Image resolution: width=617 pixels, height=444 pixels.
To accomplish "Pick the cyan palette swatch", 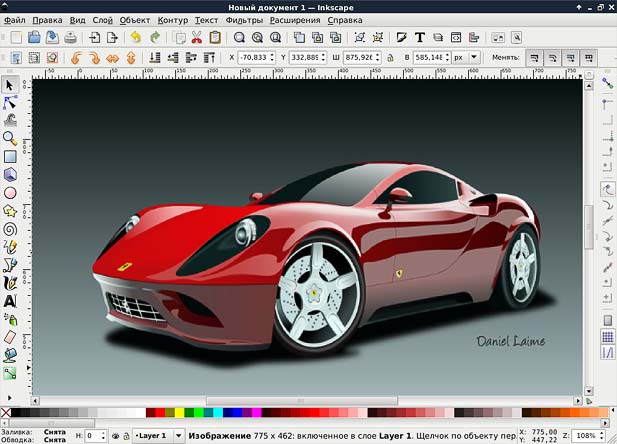I will (218, 413).
